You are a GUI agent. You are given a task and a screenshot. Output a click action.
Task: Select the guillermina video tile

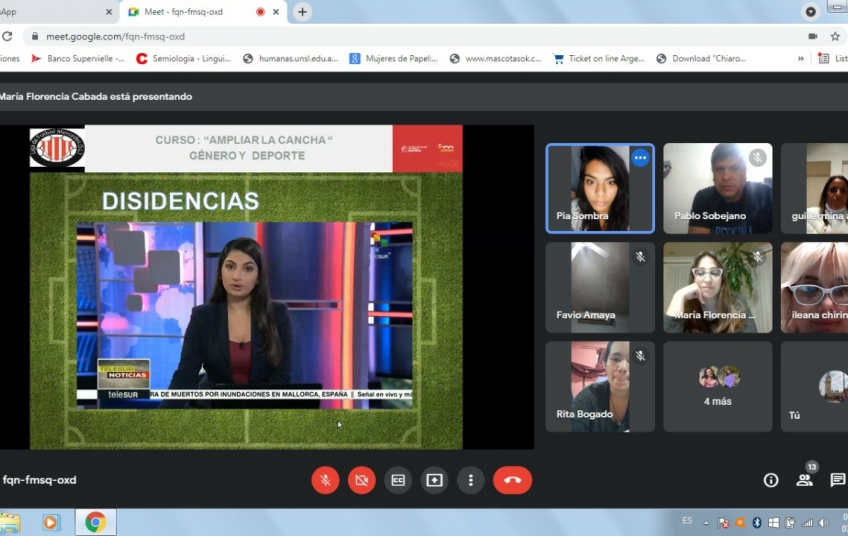(814, 188)
